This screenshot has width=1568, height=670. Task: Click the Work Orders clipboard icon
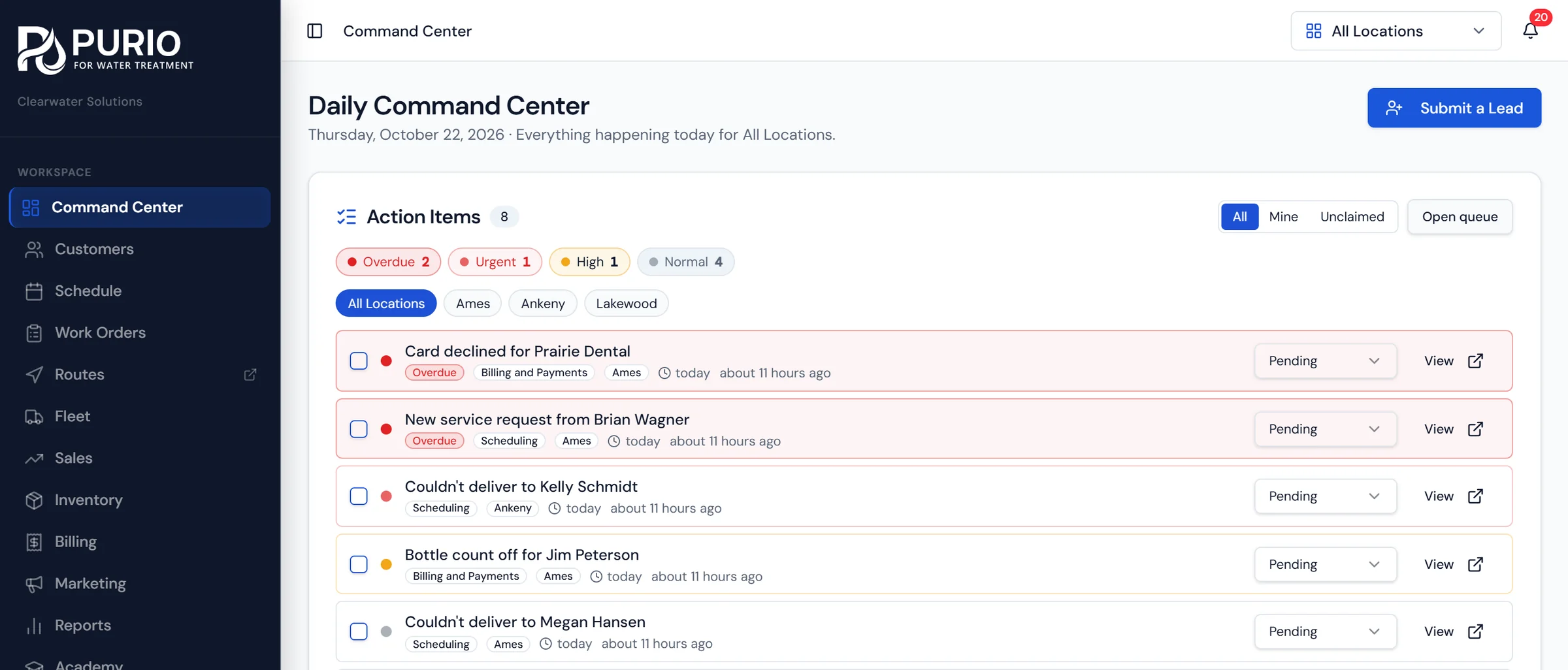pos(34,333)
